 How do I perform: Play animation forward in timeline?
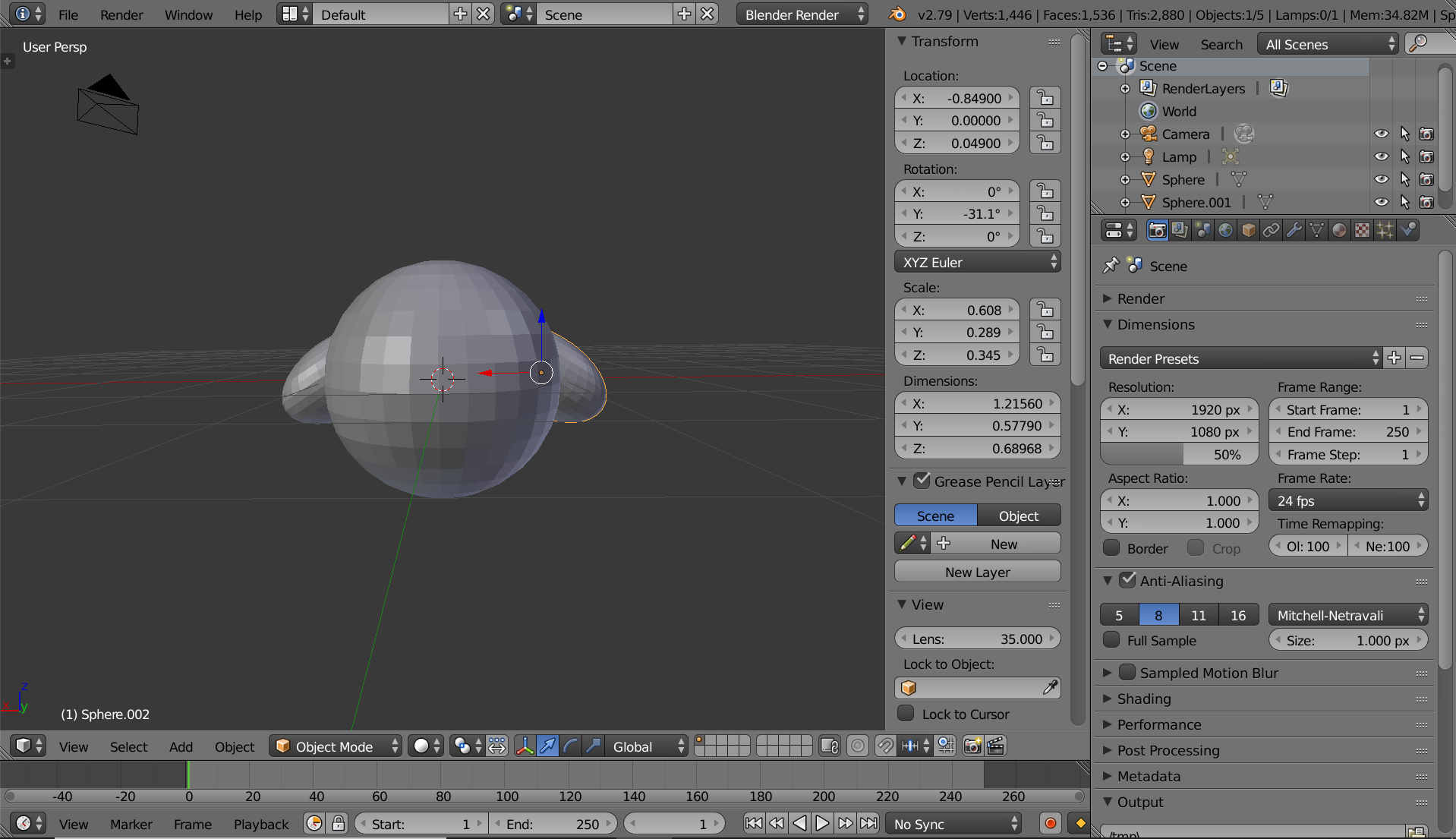click(822, 824)
